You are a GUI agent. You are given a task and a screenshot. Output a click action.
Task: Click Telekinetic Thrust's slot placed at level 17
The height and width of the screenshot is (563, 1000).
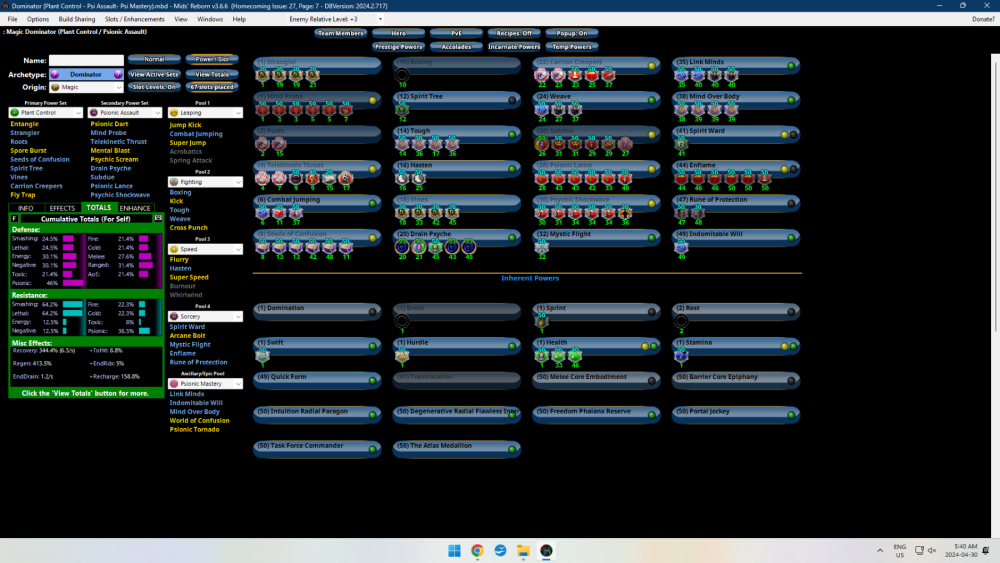pos(346,179)
